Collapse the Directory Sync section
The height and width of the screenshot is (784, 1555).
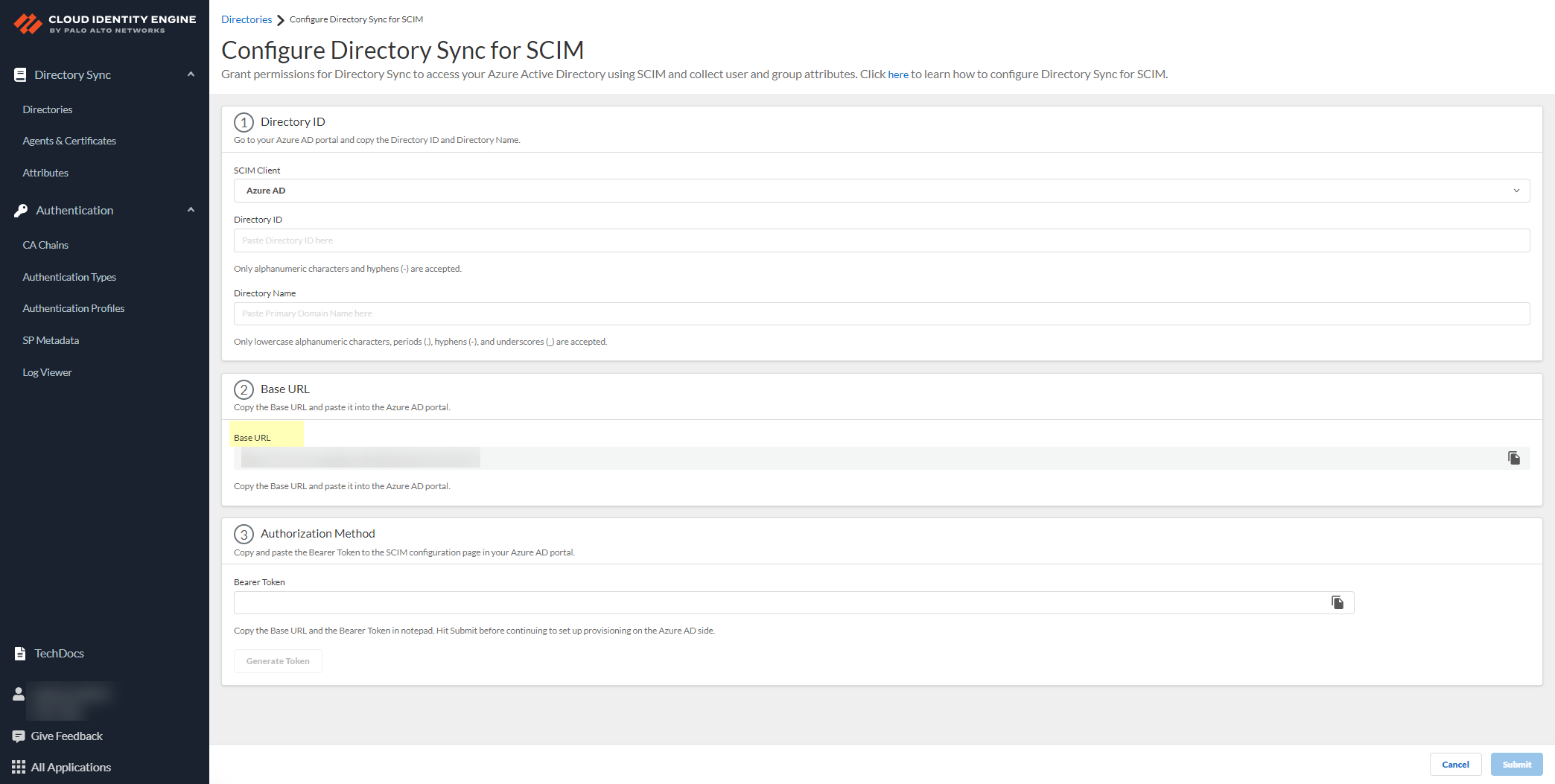[x=191, y=74]
